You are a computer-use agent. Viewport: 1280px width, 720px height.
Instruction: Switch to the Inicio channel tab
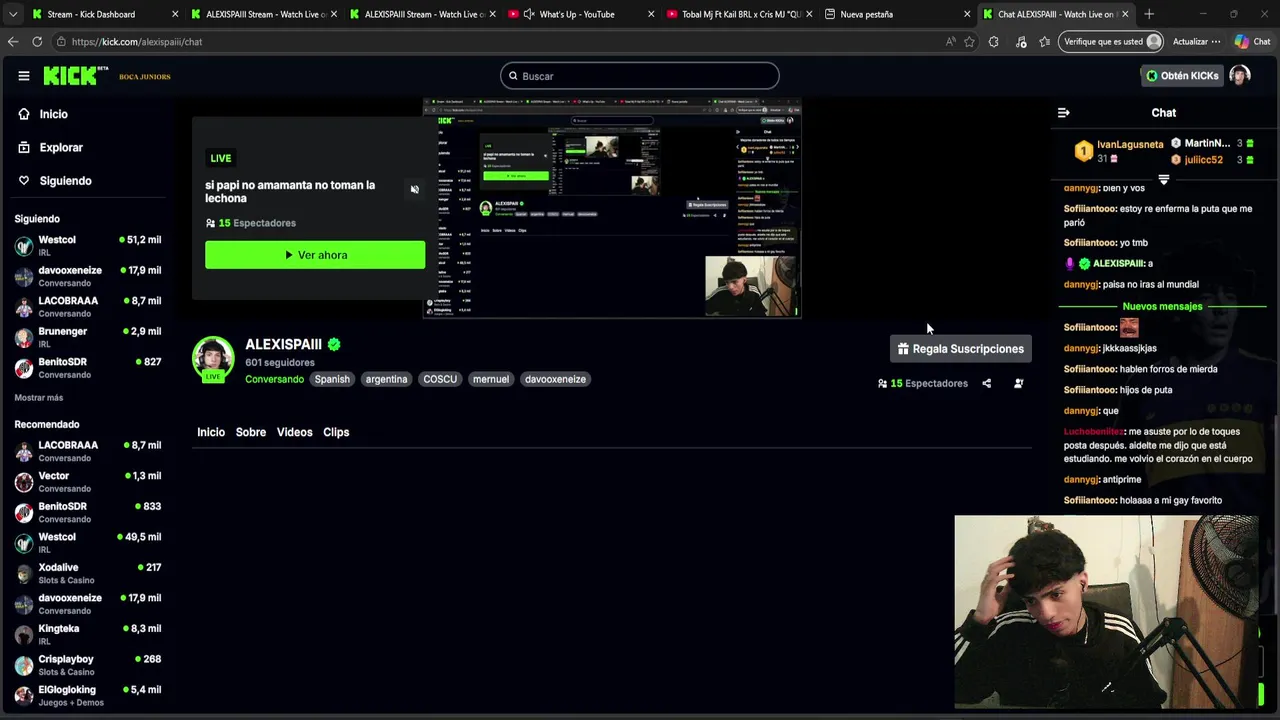pos(211,432)
